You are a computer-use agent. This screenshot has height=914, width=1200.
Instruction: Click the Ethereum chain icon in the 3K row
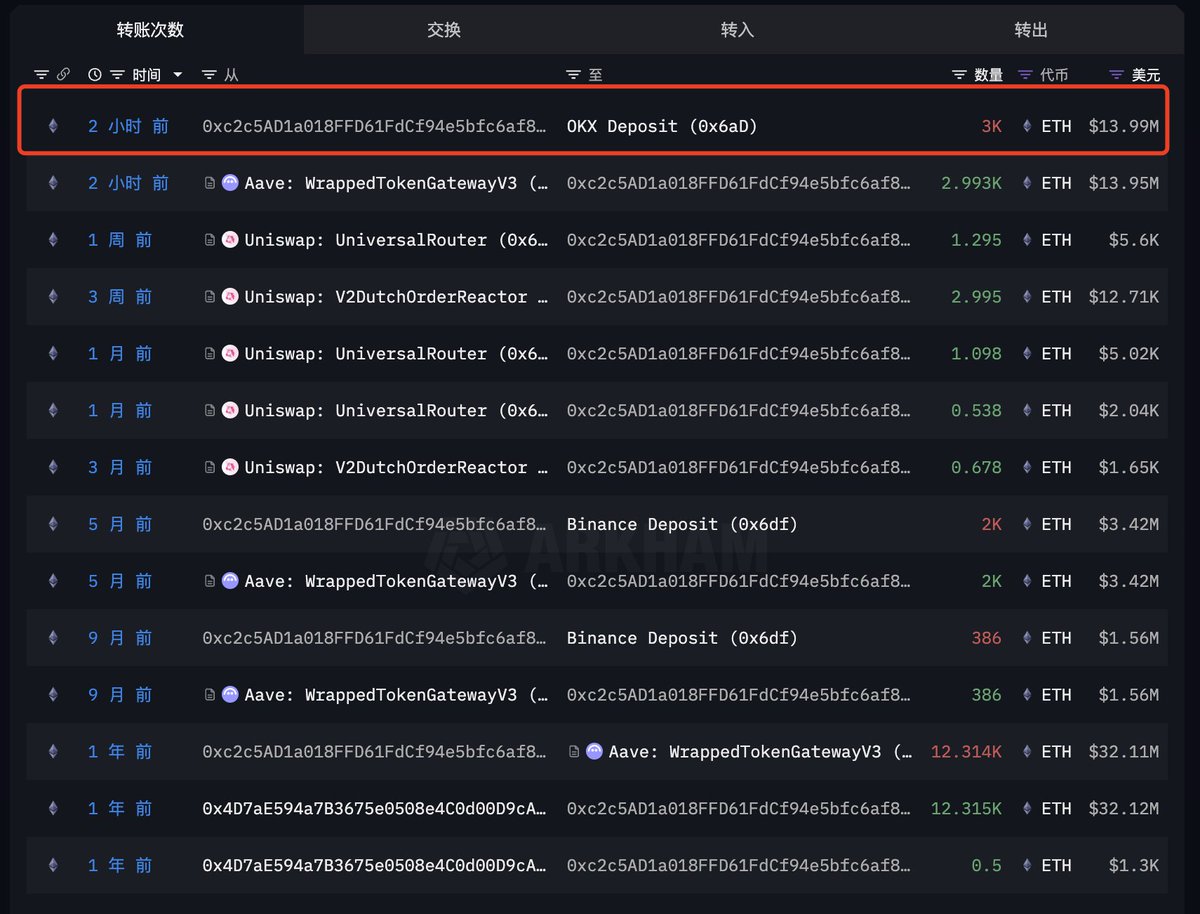click(53, 126)
